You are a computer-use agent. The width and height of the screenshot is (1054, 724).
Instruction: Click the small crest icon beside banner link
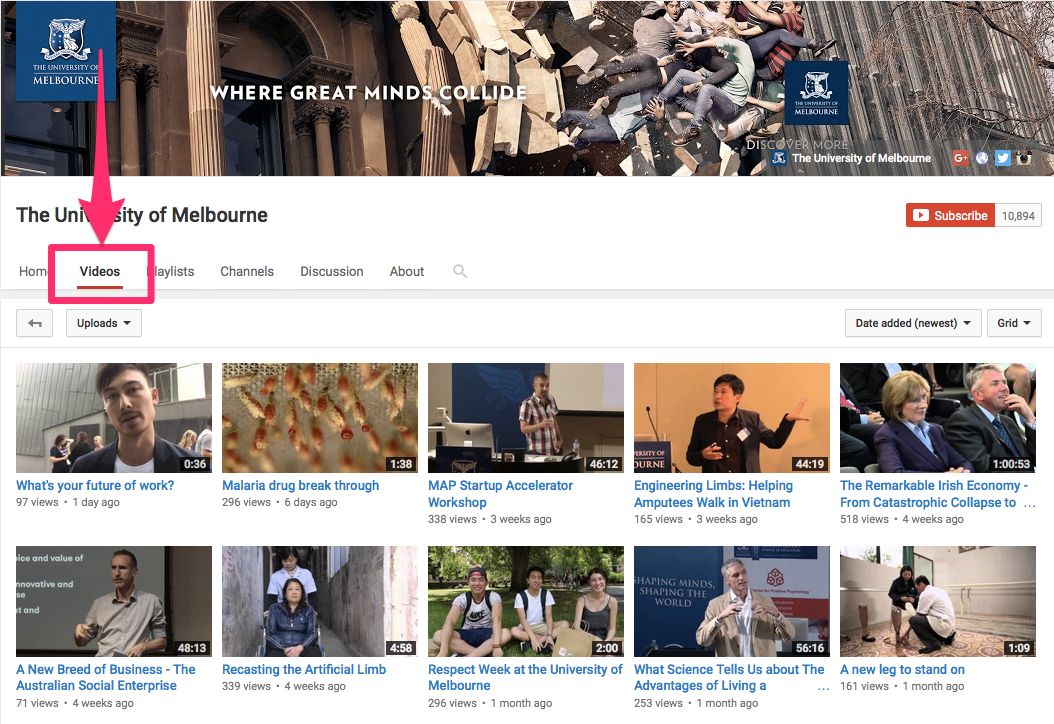(x=779, y=158)
